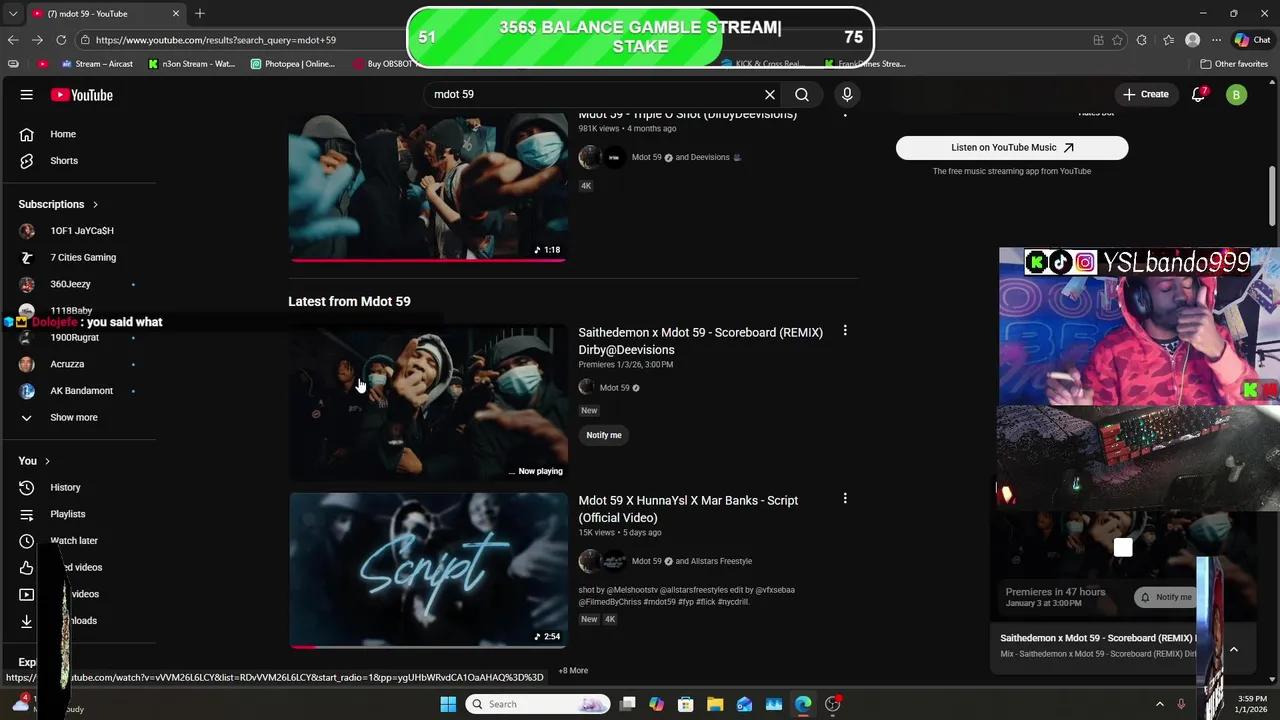
Task: Open the browser profile icon
Action: tap(1192, 40)
